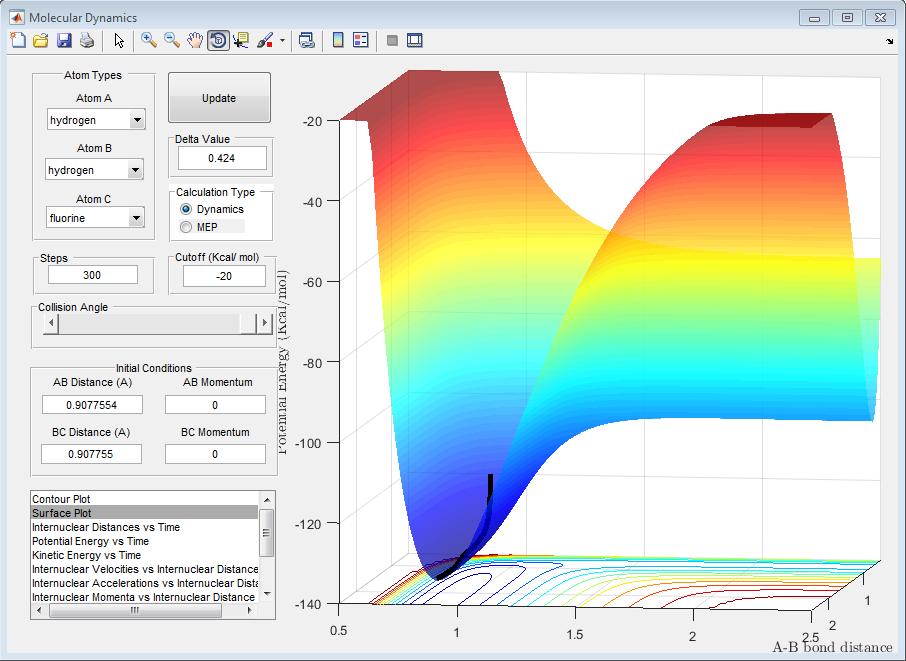
Task: Select the MEP calculation type
Action: pos(186,227)
